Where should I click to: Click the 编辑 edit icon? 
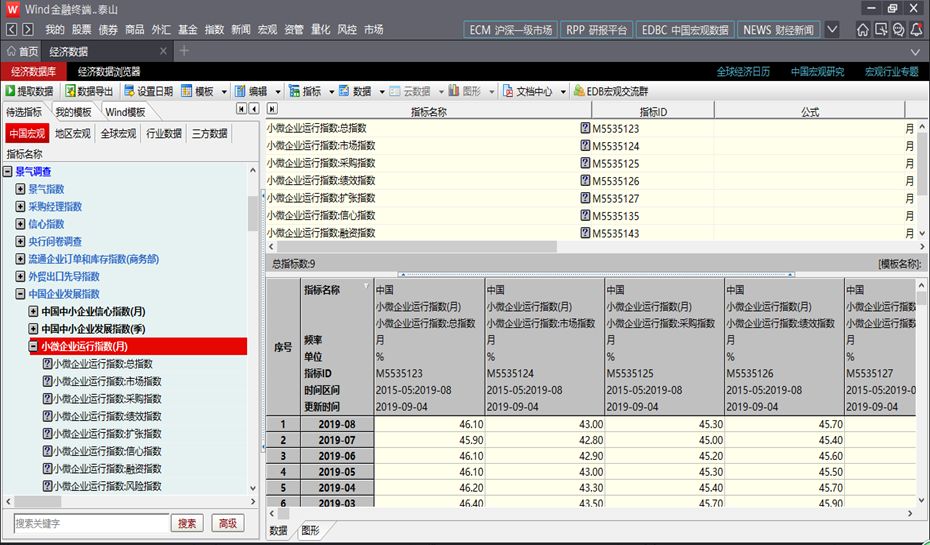point(240,91)
